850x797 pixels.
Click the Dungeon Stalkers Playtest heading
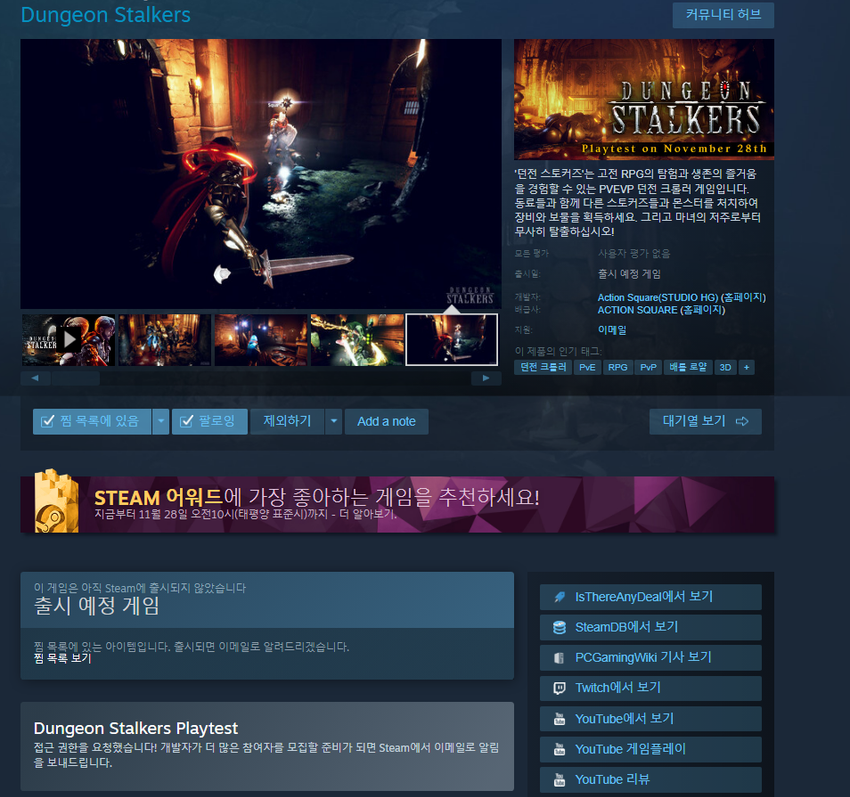(136, 728)
